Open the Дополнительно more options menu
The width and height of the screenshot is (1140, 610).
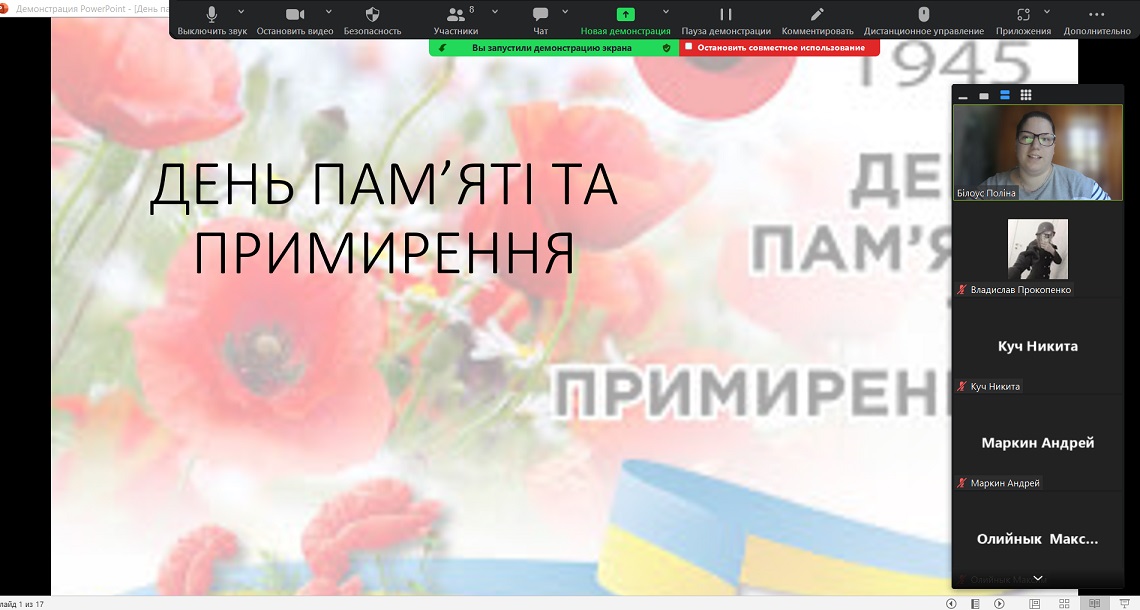pos(1096,20)
